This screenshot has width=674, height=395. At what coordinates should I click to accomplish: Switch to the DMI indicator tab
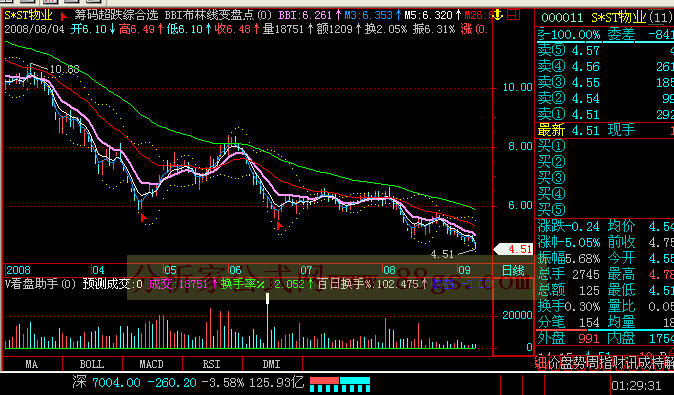click(x=272, y=364)
